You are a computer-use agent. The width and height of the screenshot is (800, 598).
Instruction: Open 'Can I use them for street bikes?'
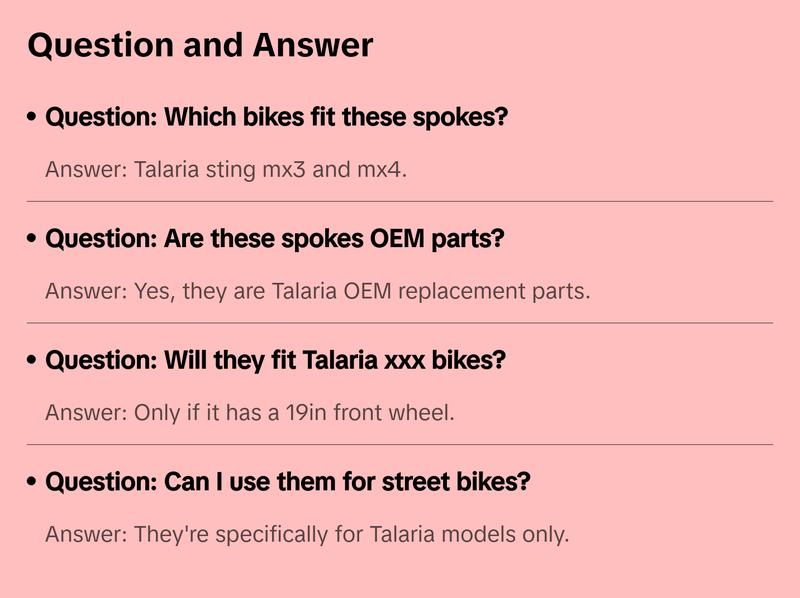pyautogui.click(x=288, y=483)
